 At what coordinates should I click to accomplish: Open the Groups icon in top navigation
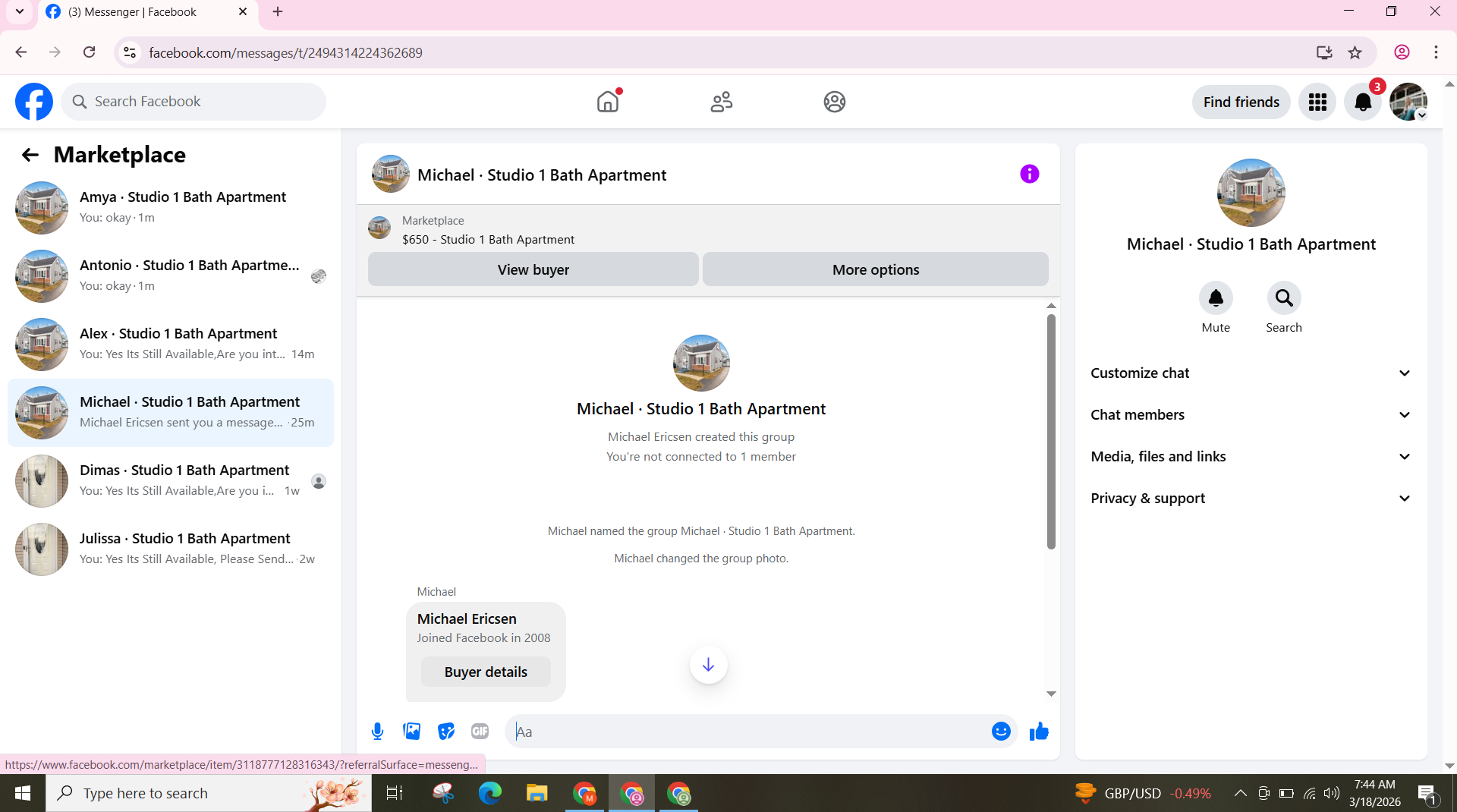(835, 102)
